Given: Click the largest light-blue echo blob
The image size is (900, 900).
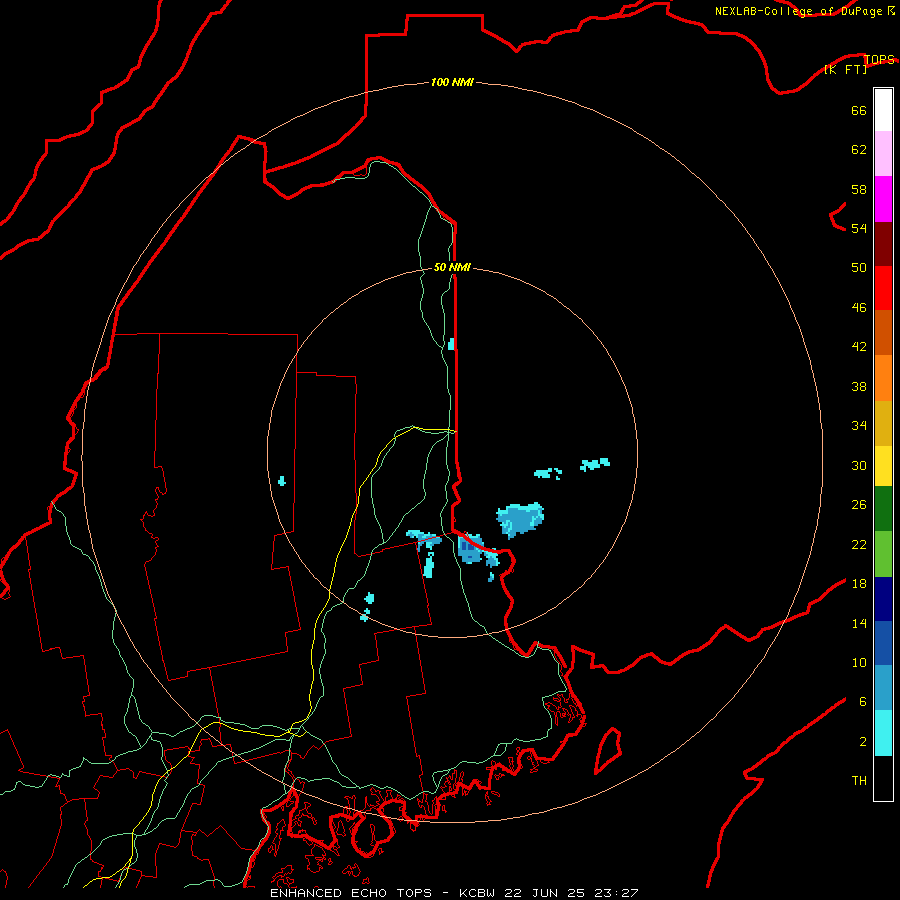Looking at the screenshot, I should tap(520, 520).
